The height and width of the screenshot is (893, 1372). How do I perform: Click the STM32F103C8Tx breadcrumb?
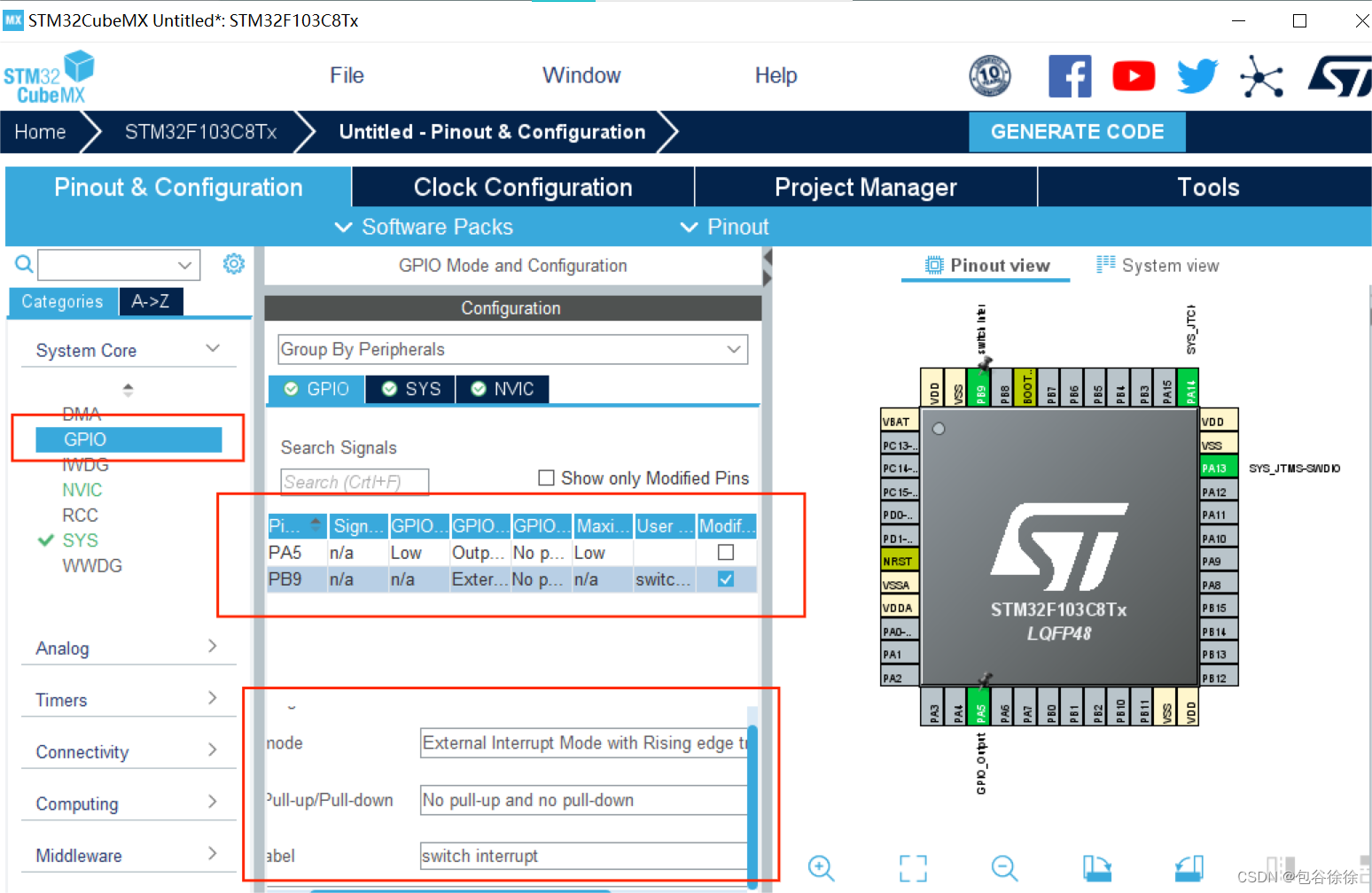click(200, 132)
